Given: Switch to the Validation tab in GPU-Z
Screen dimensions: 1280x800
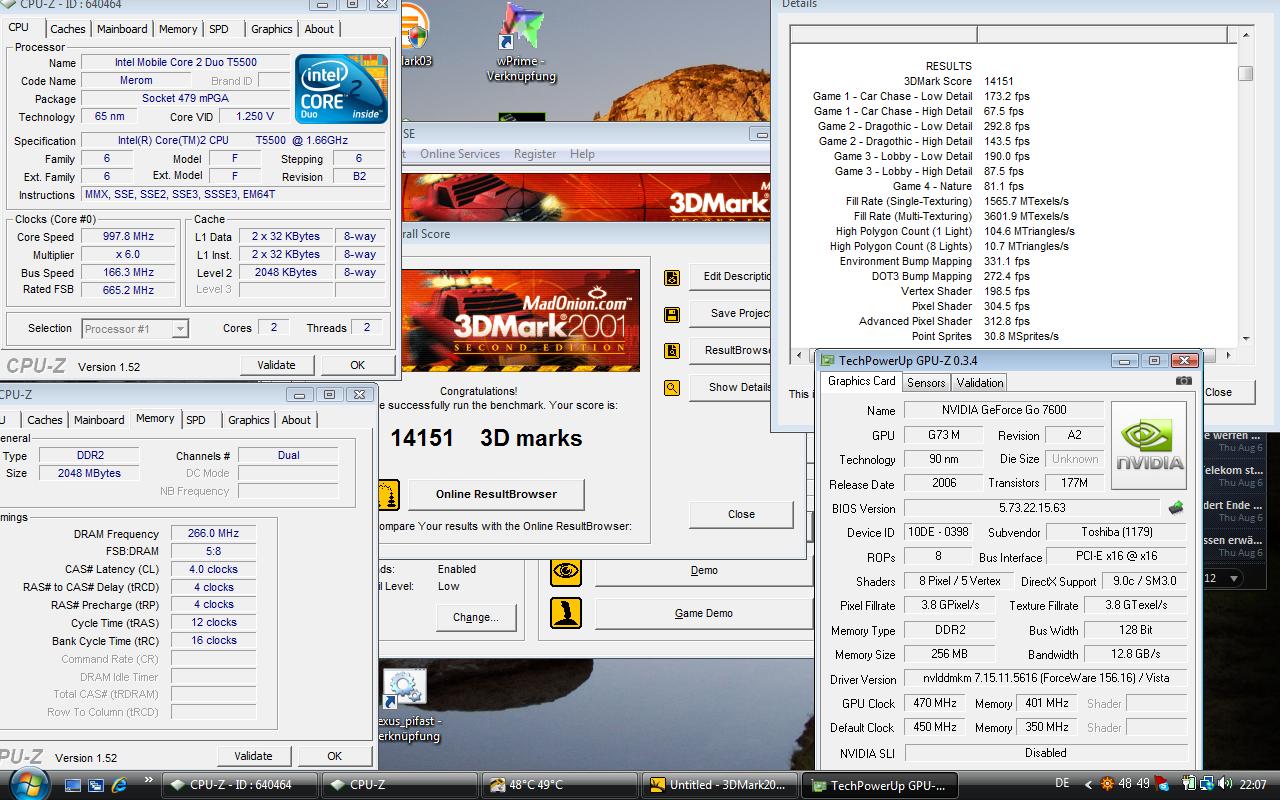Looking at the screenshot, I should (980, 383).
